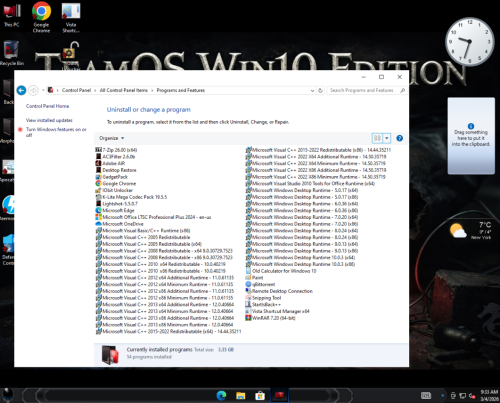Image resolution: width=500 pixels, height=403 pixels.
Task: Open File Explorer from the taskbar
Action: pyautogui.click(x=241, y=396)
